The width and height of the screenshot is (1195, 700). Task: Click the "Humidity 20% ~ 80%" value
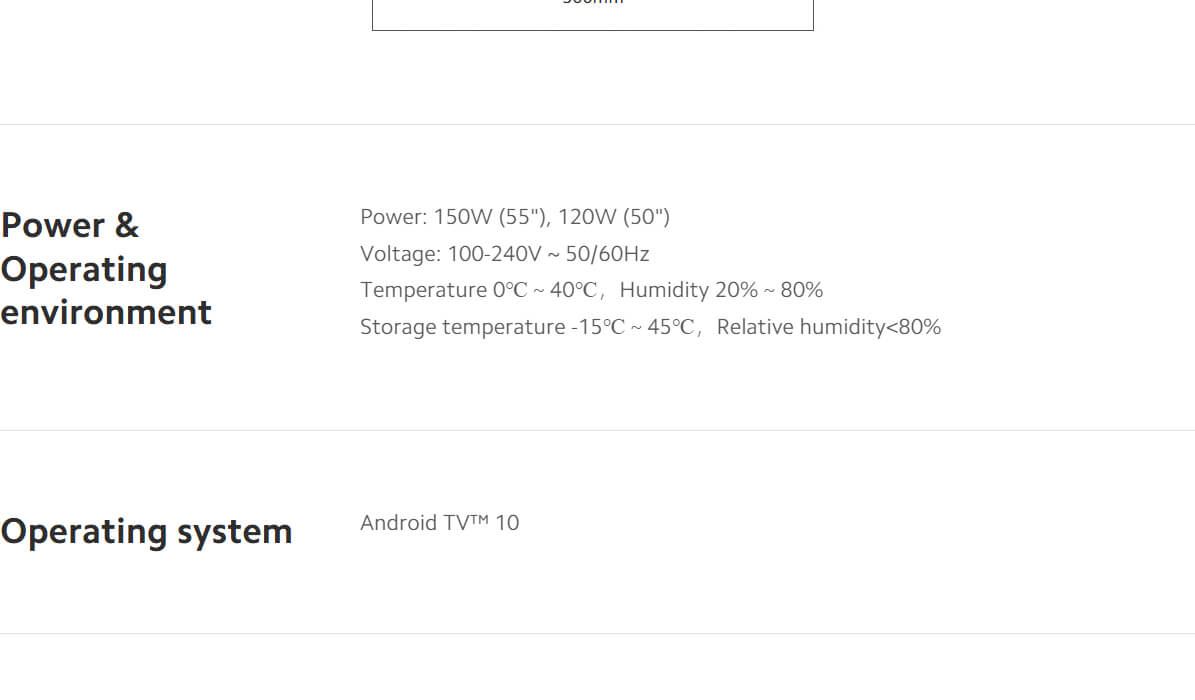tap(721, 290)
